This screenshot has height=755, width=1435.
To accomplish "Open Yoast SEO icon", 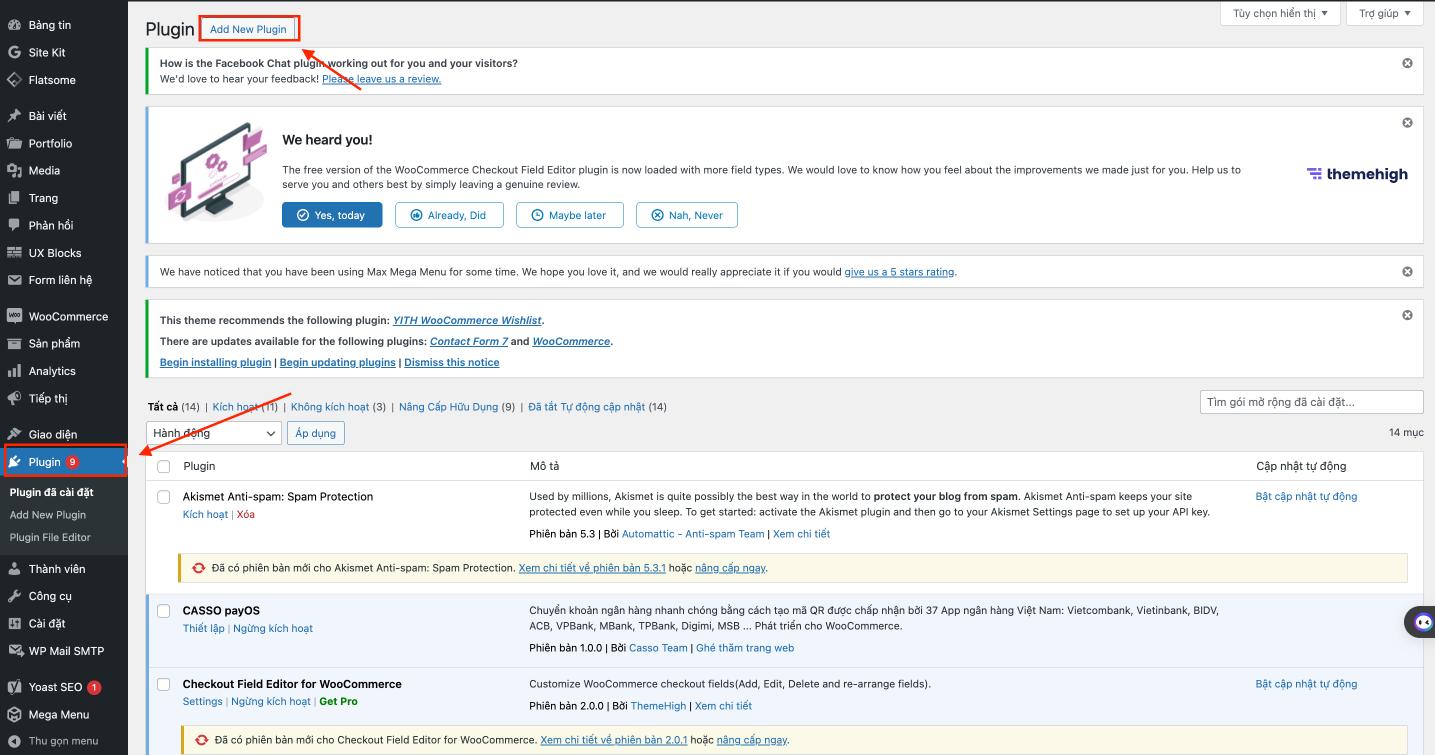I will pos(14,687).
